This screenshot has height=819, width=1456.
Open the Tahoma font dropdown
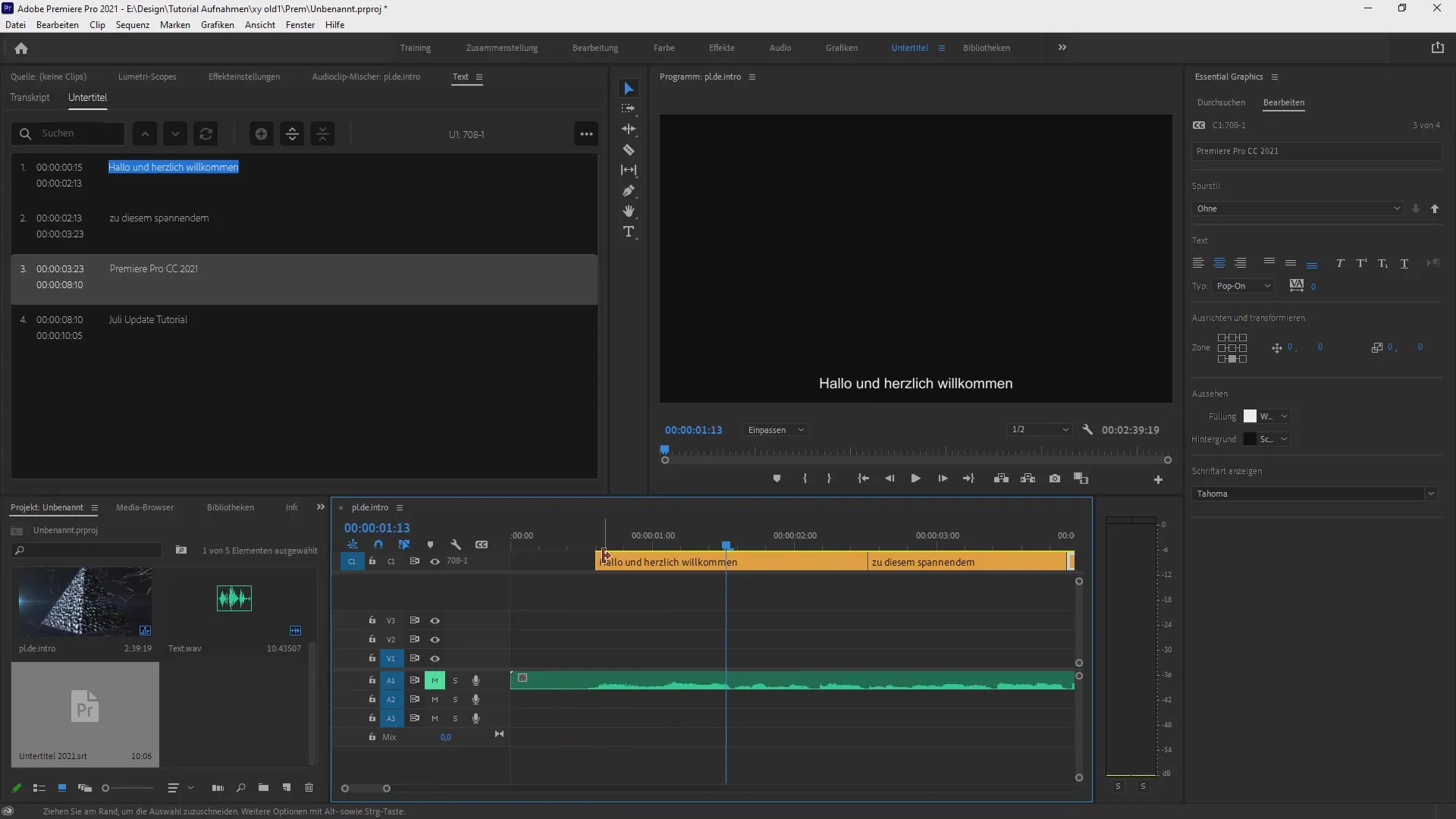click(1315, 494)
